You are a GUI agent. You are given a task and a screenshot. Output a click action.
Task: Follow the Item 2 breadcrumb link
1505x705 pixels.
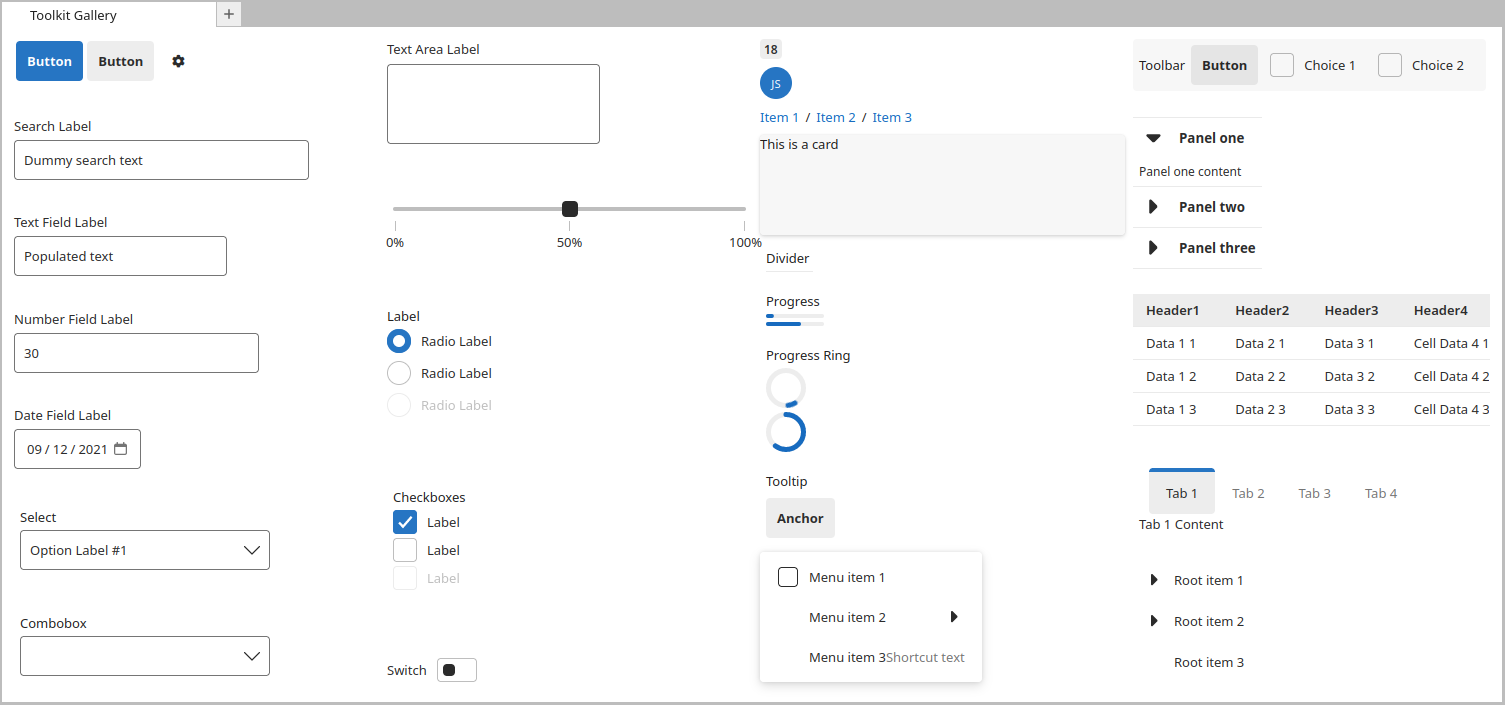click(x=836, y=117)
